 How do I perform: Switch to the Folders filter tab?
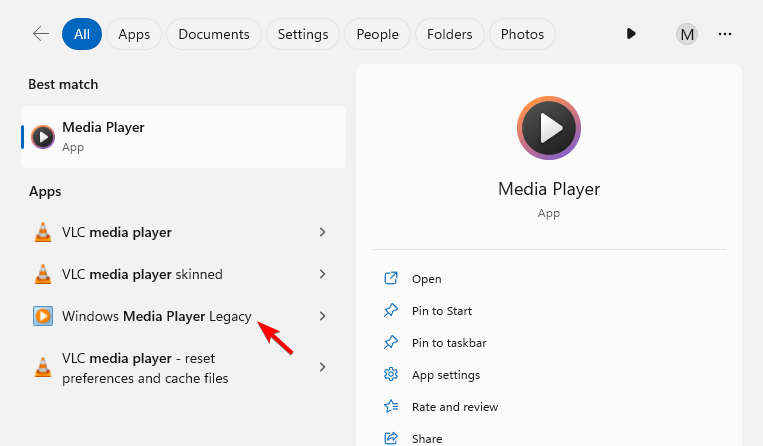pos(450,34)
